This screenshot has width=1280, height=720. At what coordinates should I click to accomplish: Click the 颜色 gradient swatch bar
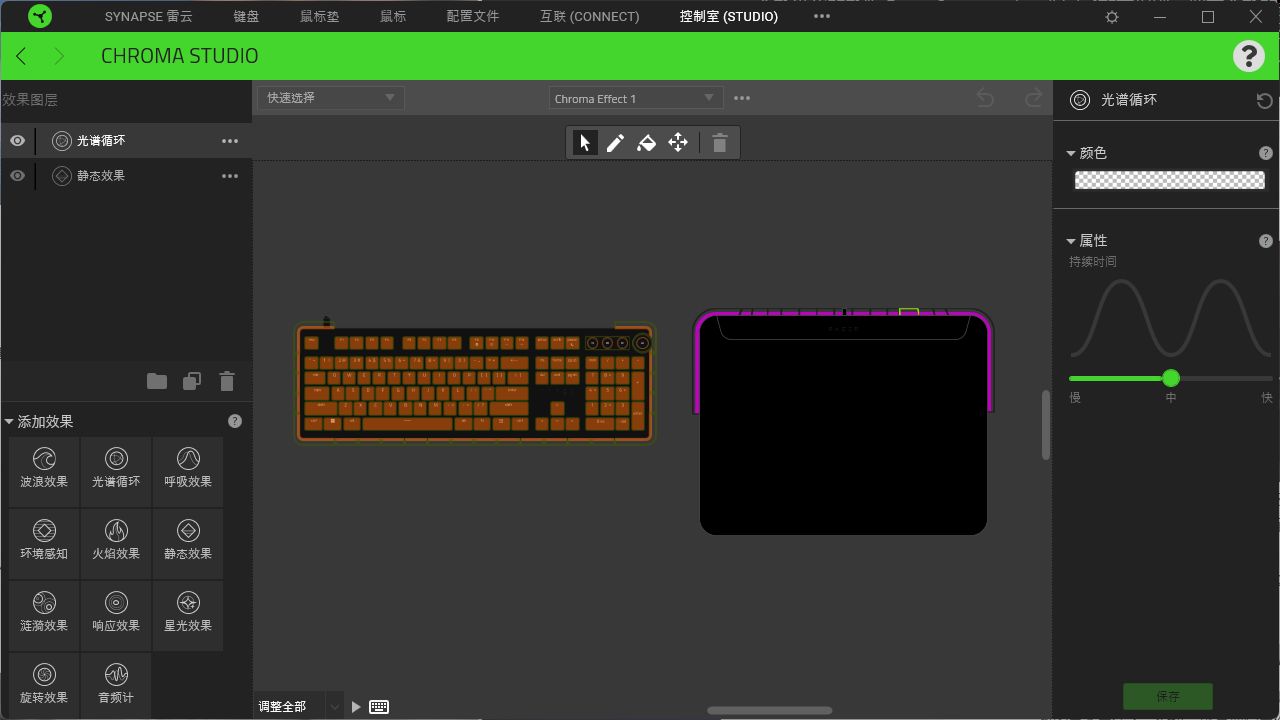click(x=1170, y=180)
